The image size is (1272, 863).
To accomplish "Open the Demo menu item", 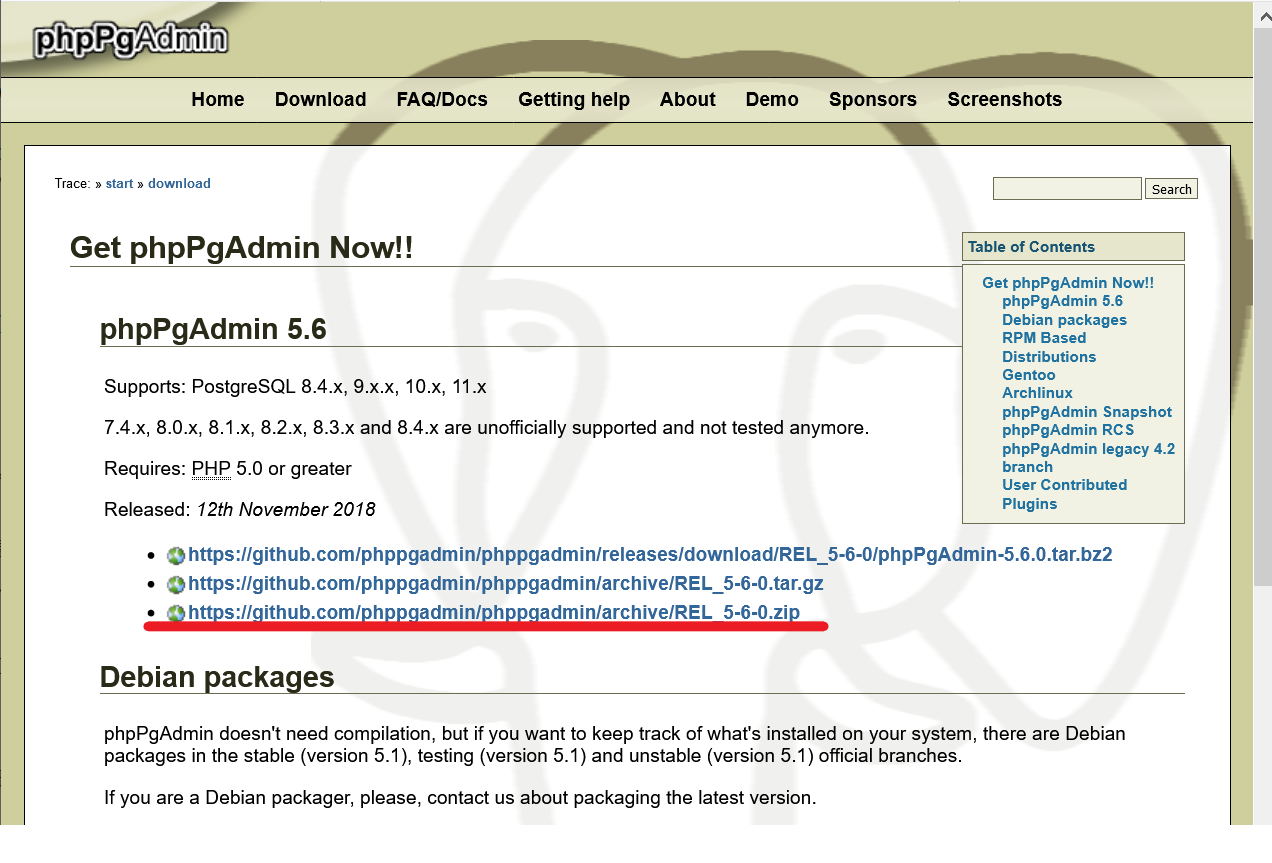I will point(772,99).
